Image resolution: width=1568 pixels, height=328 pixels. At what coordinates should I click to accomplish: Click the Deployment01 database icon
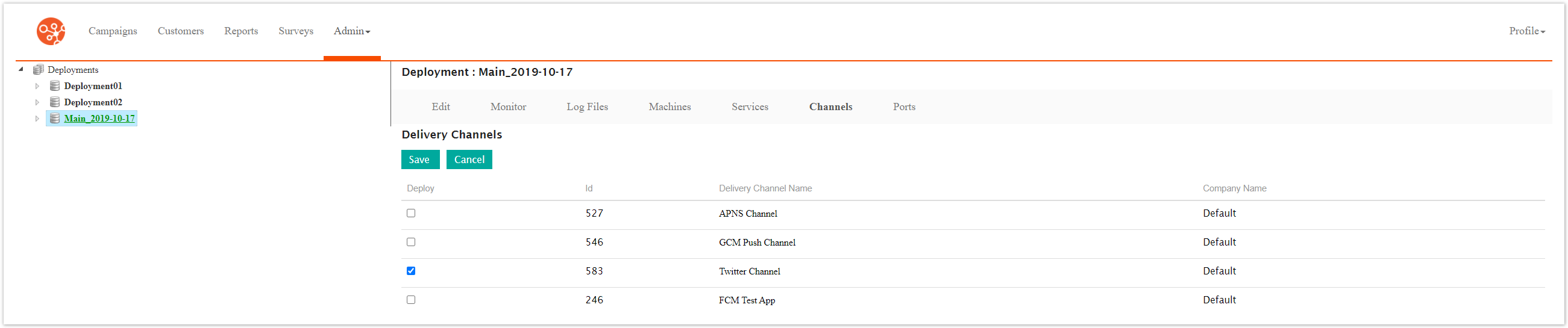tap(55, 86)
